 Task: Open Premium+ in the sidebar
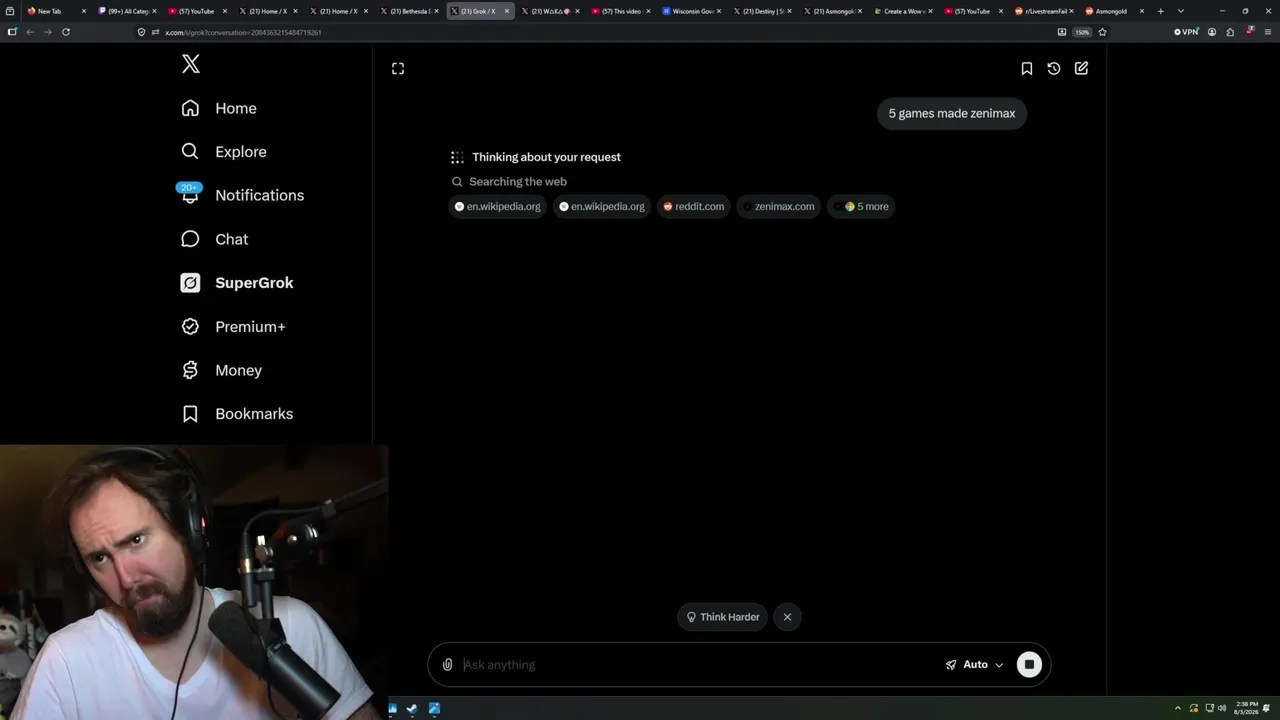[x=233, y=327]
